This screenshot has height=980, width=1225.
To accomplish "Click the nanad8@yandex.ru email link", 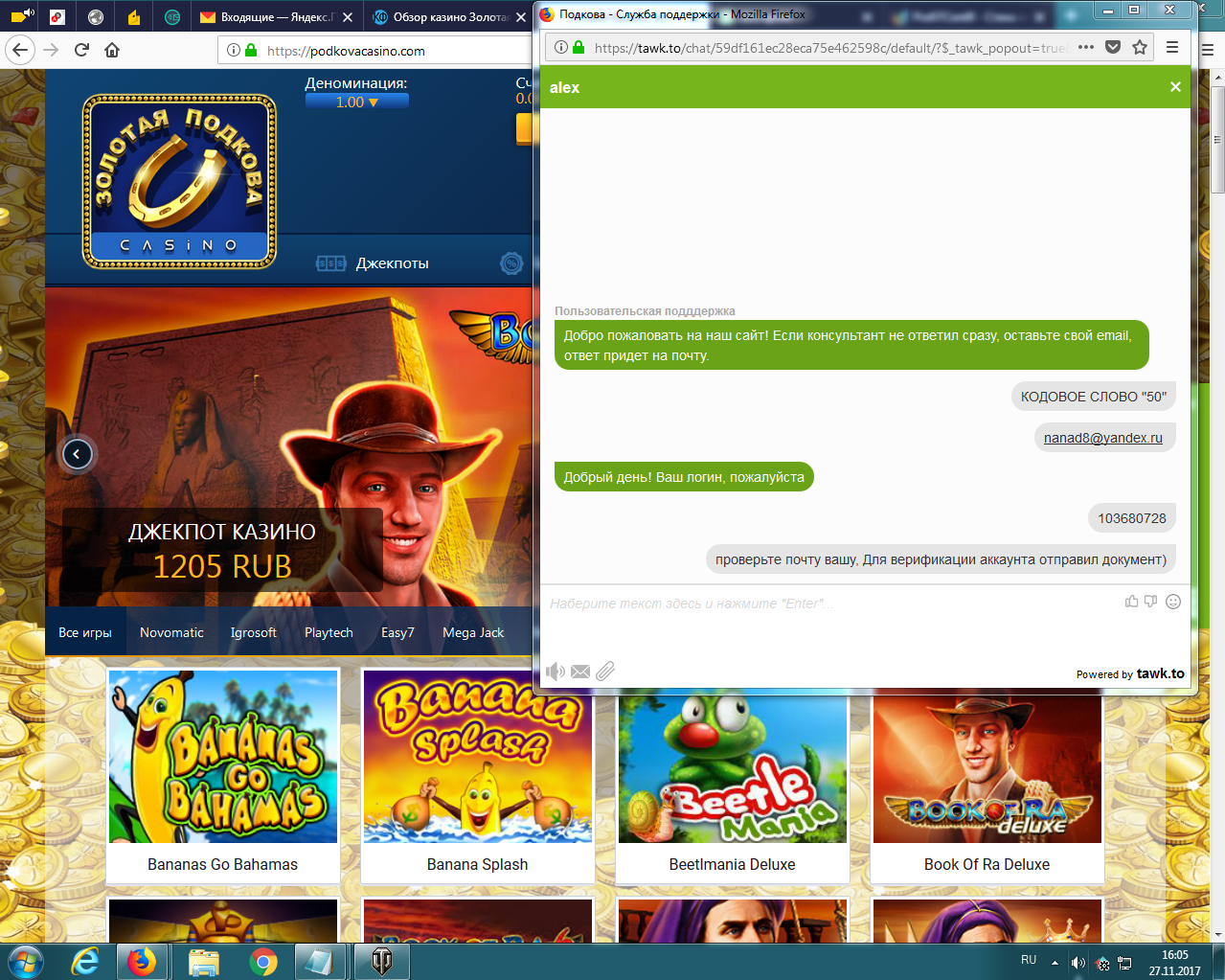I will (1103, 438).
